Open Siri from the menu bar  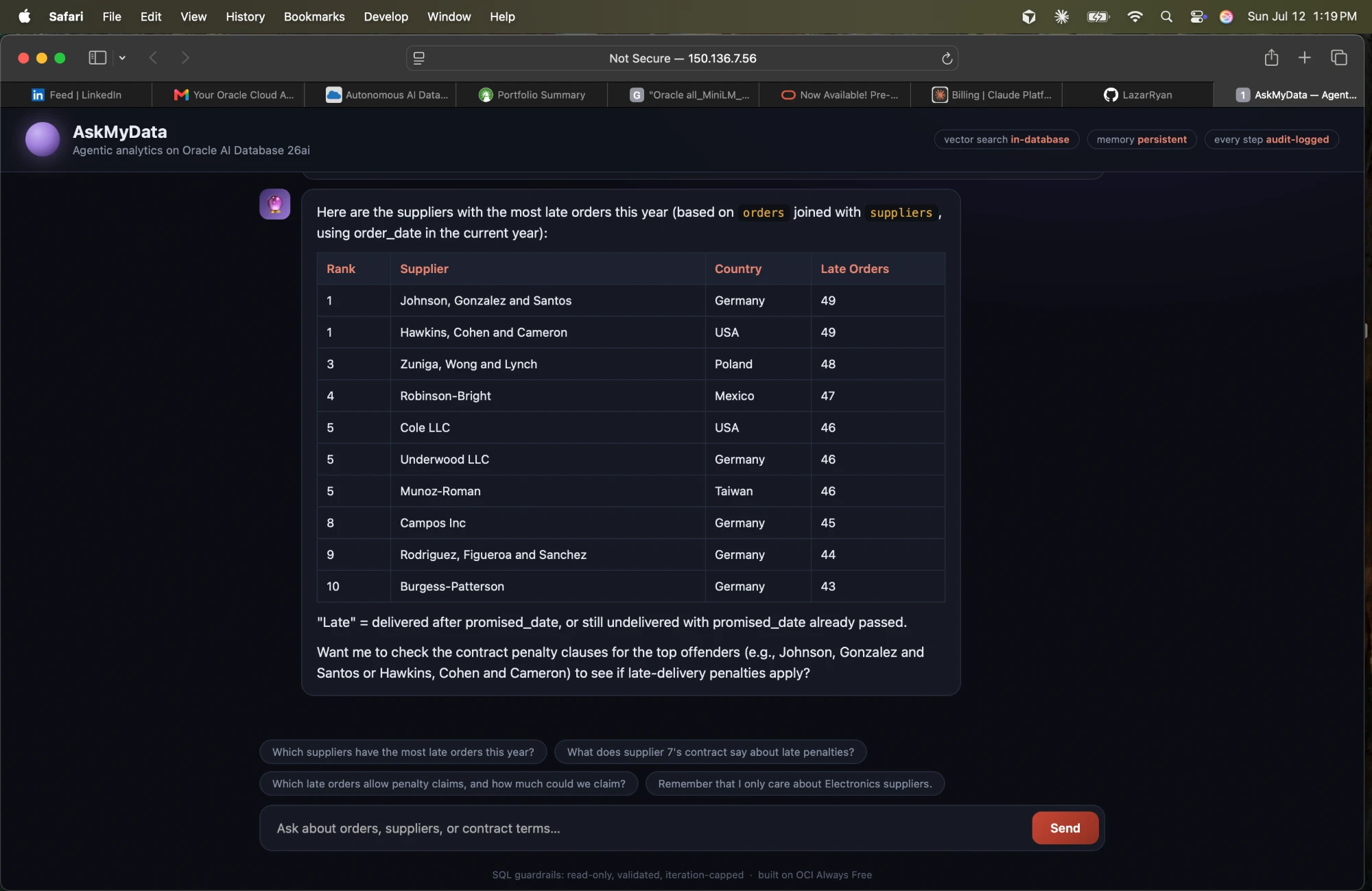click(1227, 16)
